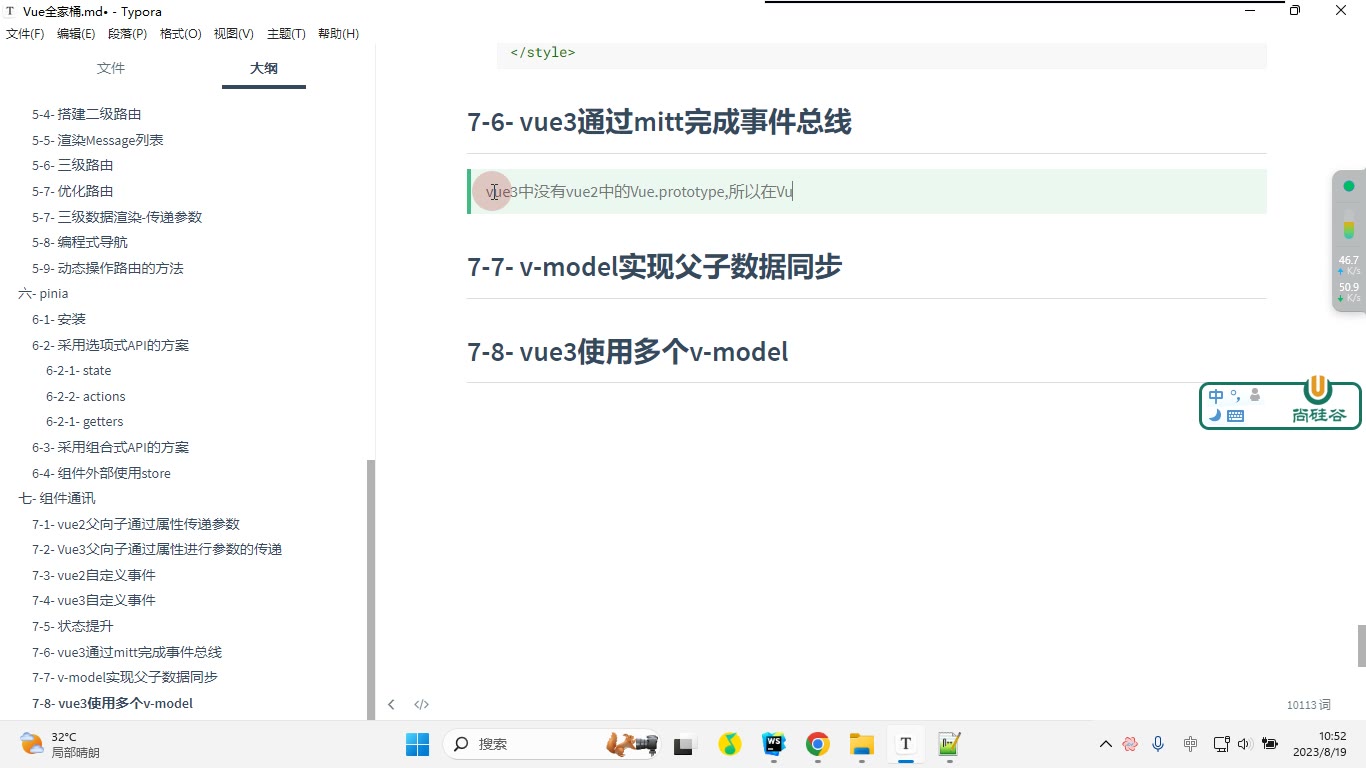
Task: Toggle the moon half-width icon on IME bar
Action: [x=1215, y=416]
